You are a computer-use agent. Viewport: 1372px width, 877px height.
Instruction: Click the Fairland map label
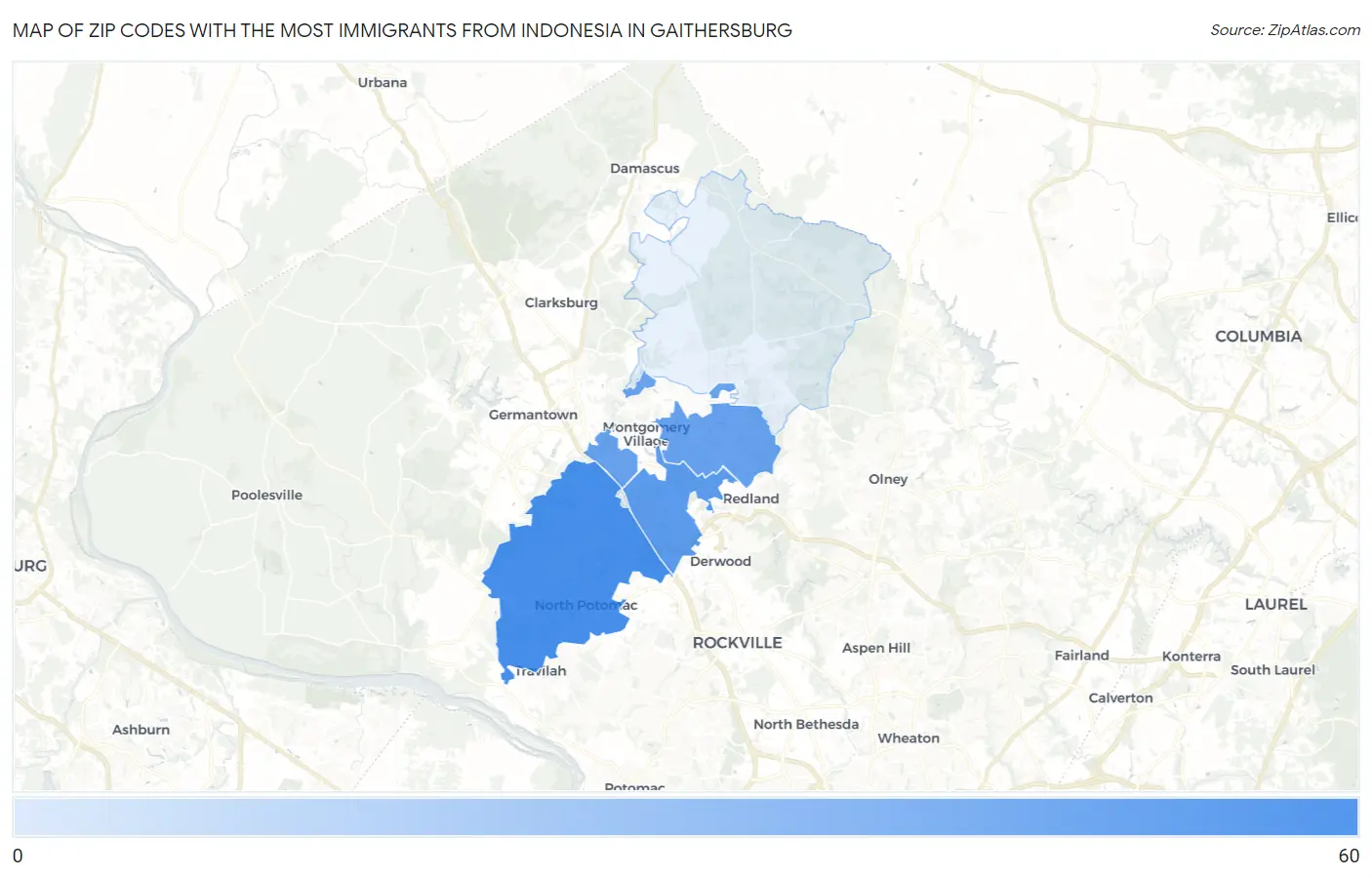tap(1081, 657)
